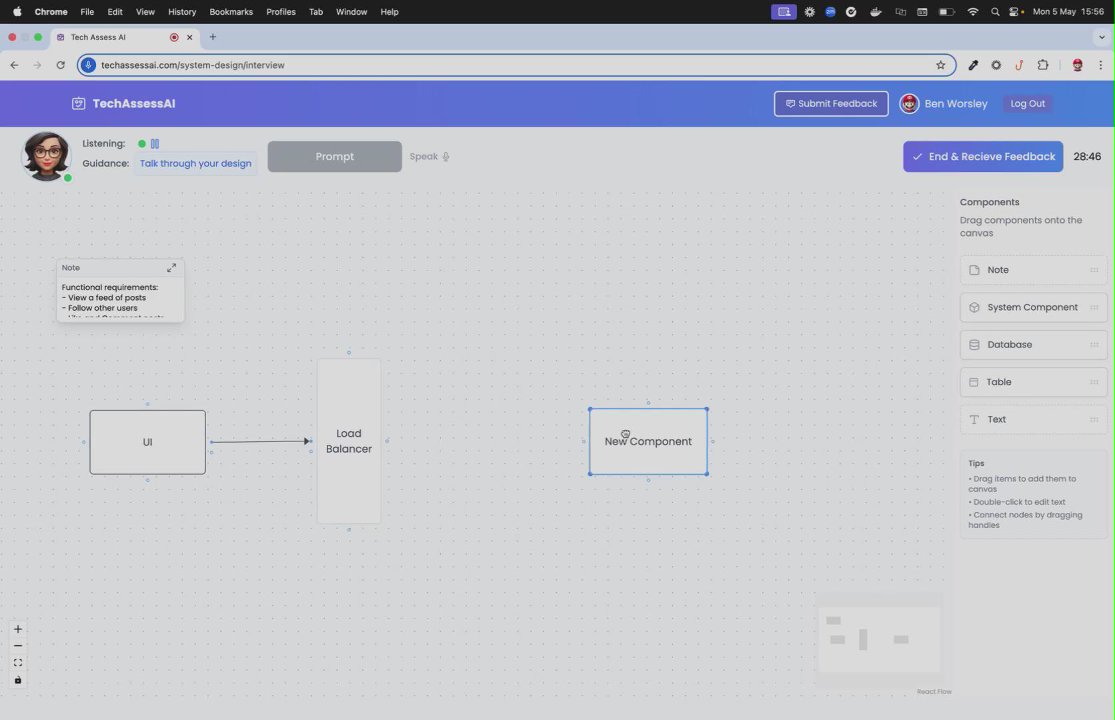Expand the Note with its arrows icon
This screenshot has width=1115, height=720.
click(x=171, y=268)
